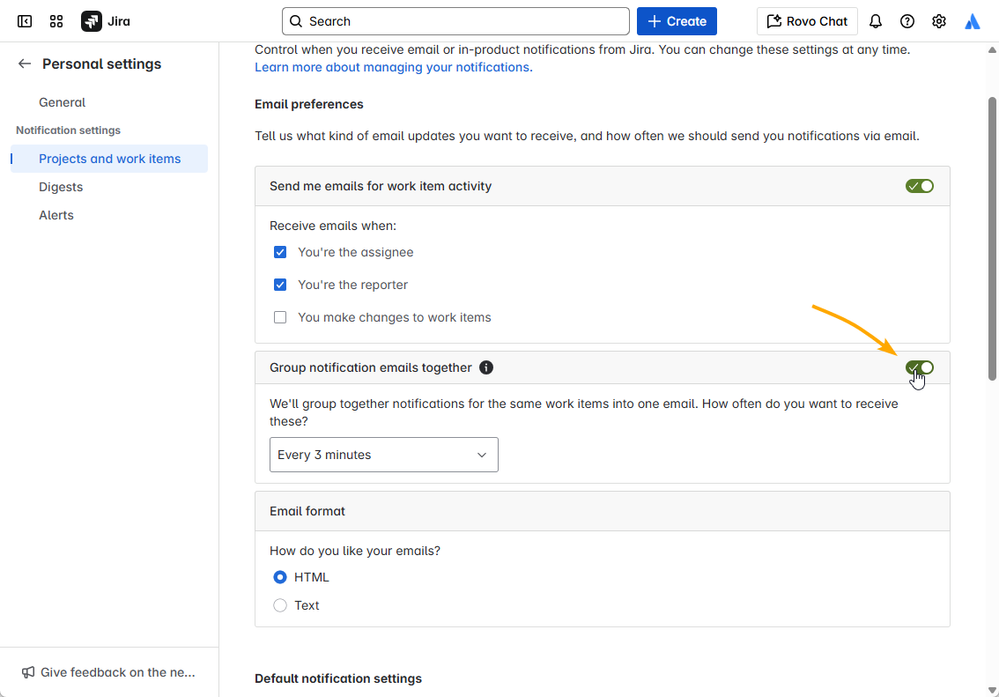The image size is (999, 697).
Task: Collapse the sidebar using the top-left panel icon
Action: (25, 21)
